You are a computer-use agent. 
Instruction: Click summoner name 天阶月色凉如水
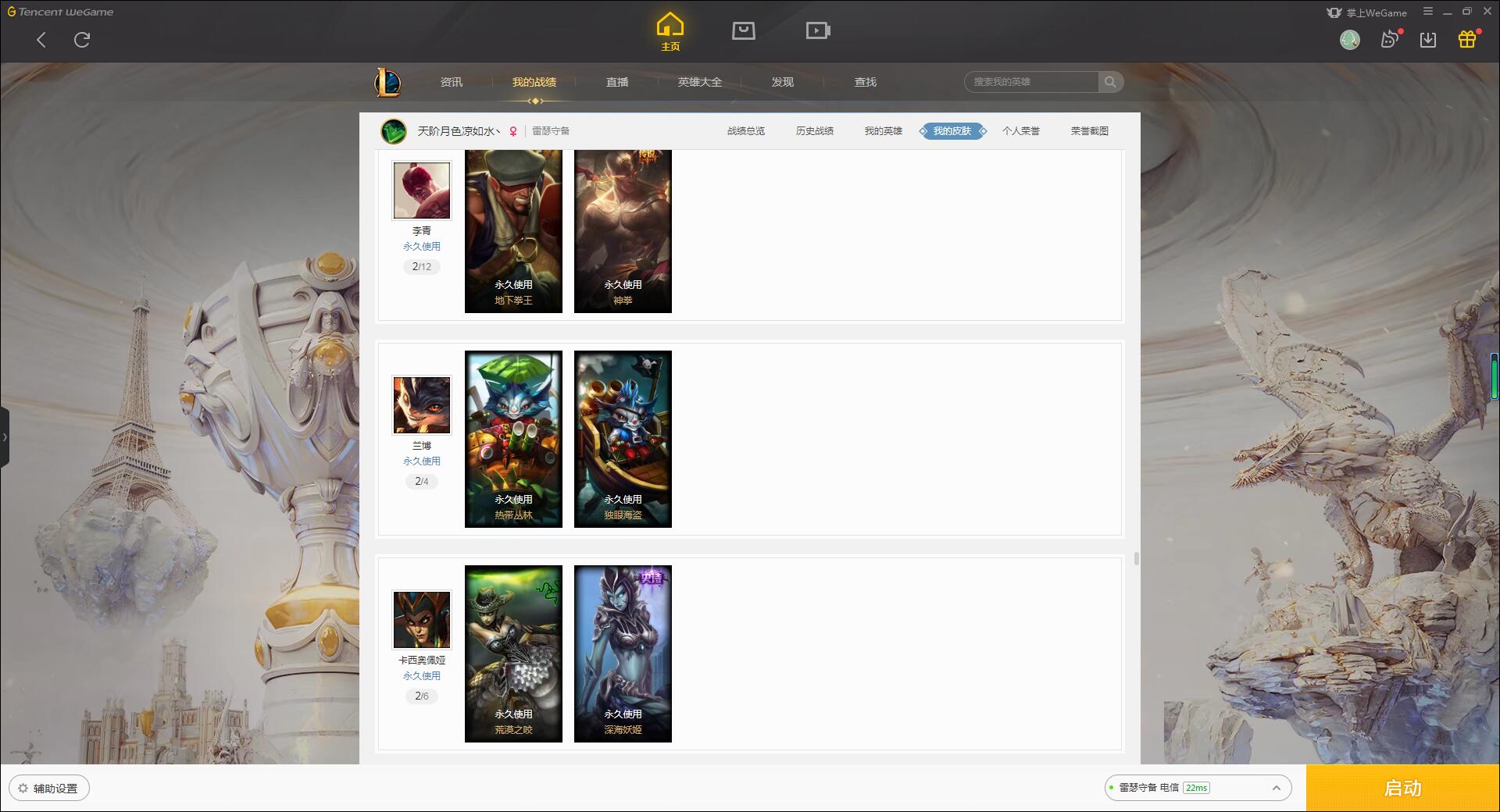pyautogui.click(x=459, y=131)
